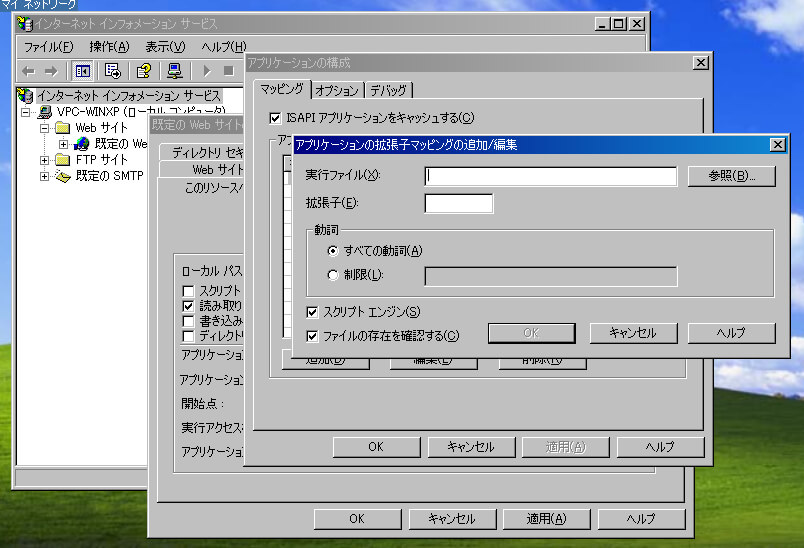Screen dimensions: 804x548
Task: Click the Stop item square icon
Action: pos(228,71)
